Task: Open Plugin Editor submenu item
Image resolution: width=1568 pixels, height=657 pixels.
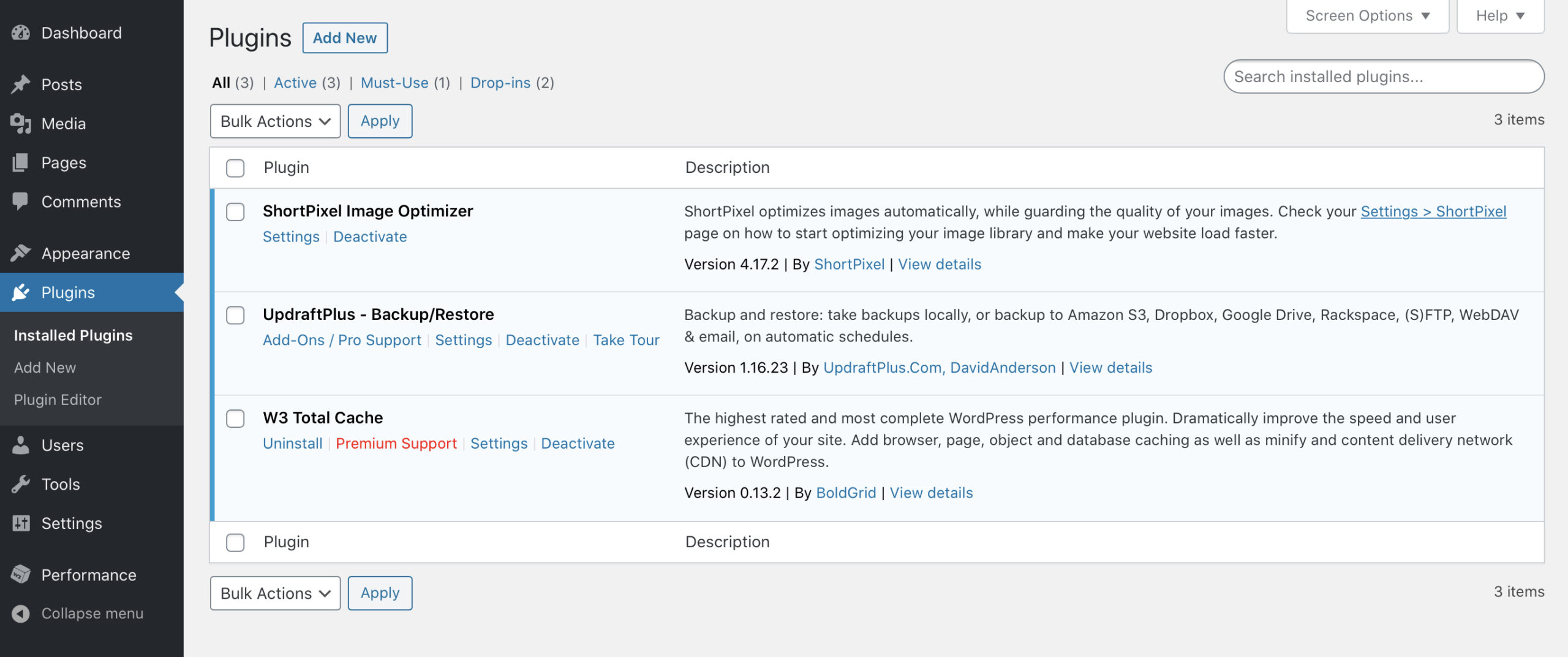Action: [58, 400]
